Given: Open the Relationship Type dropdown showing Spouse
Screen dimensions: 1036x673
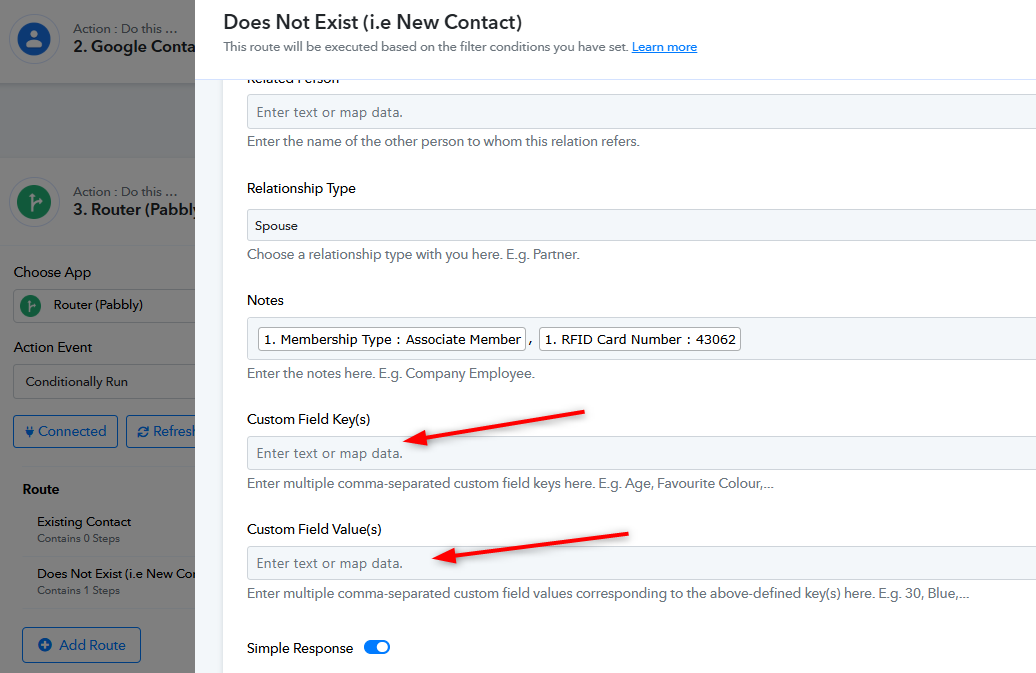Looking at the screenshot, I should (641, 225).
